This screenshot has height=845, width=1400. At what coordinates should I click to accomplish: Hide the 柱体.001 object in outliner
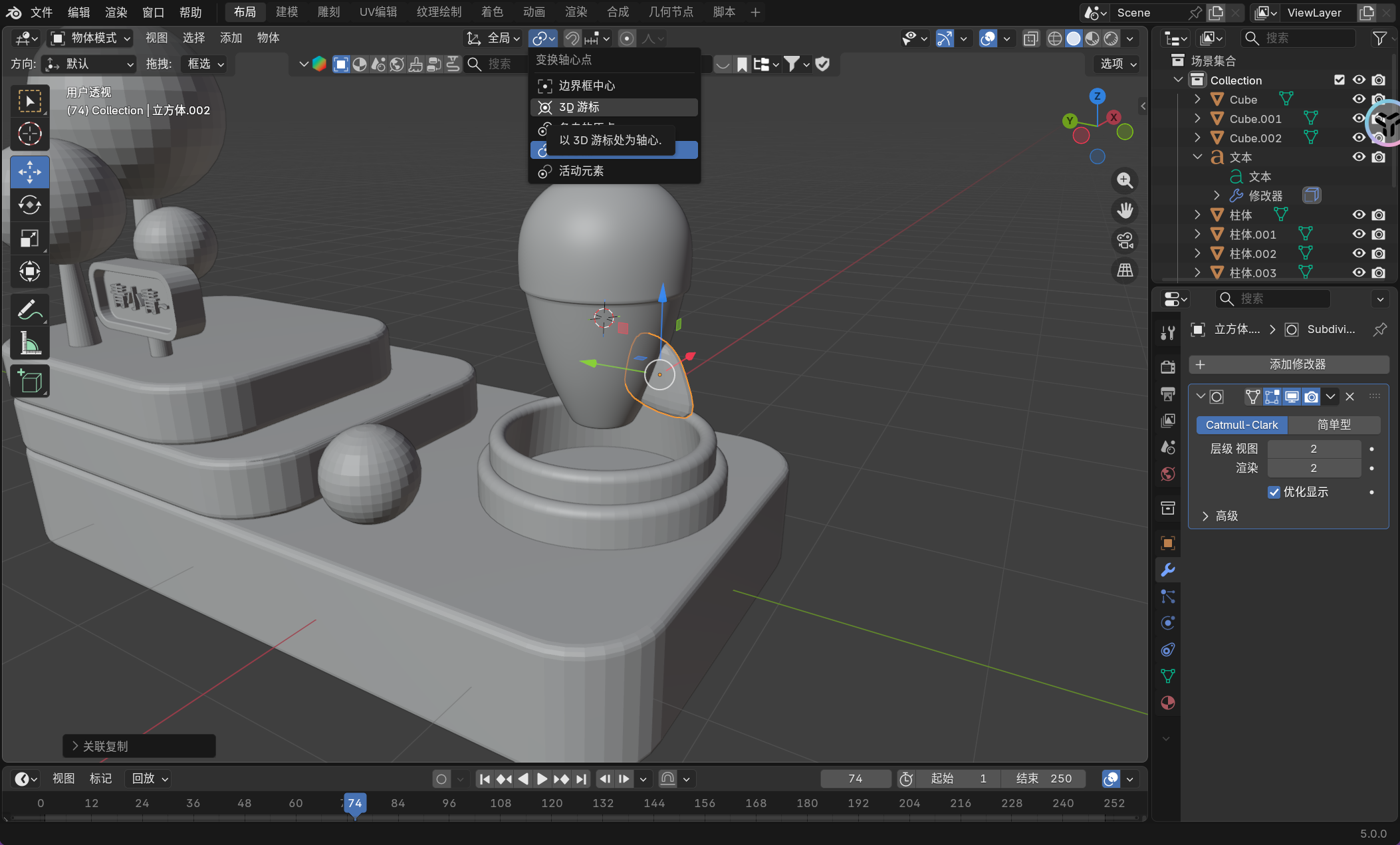pyautogui.click(x=1359, y=234)
